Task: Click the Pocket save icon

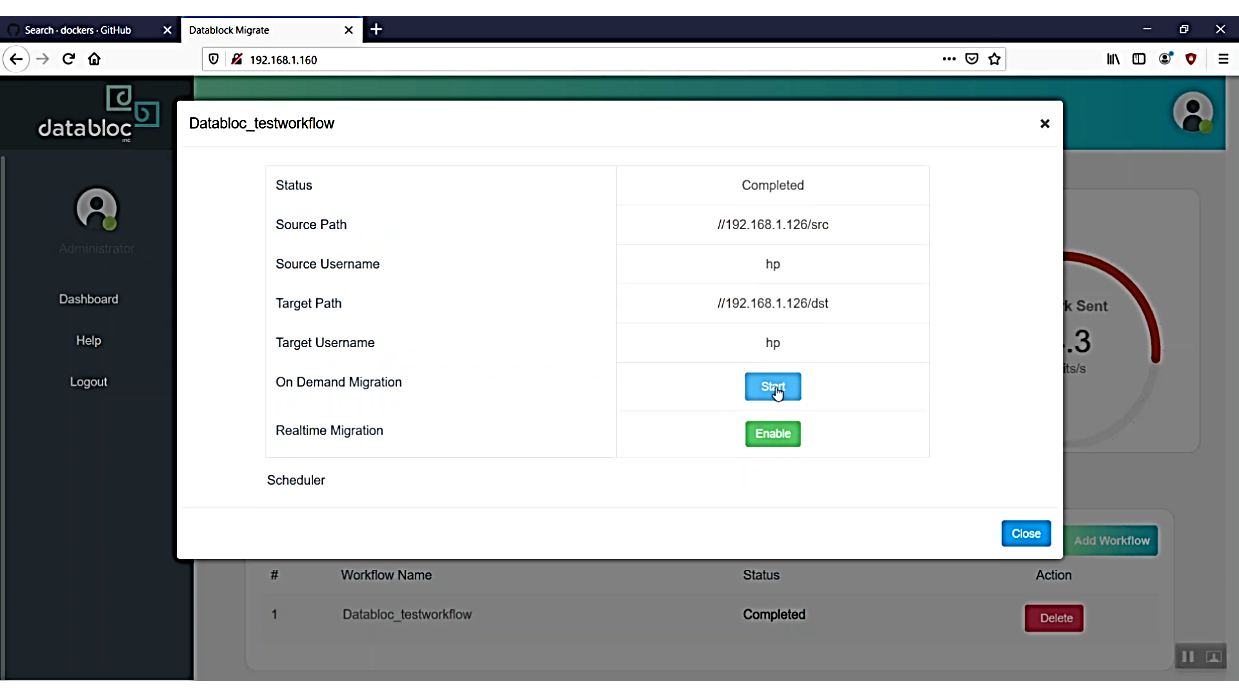Action: pos(972,59)
